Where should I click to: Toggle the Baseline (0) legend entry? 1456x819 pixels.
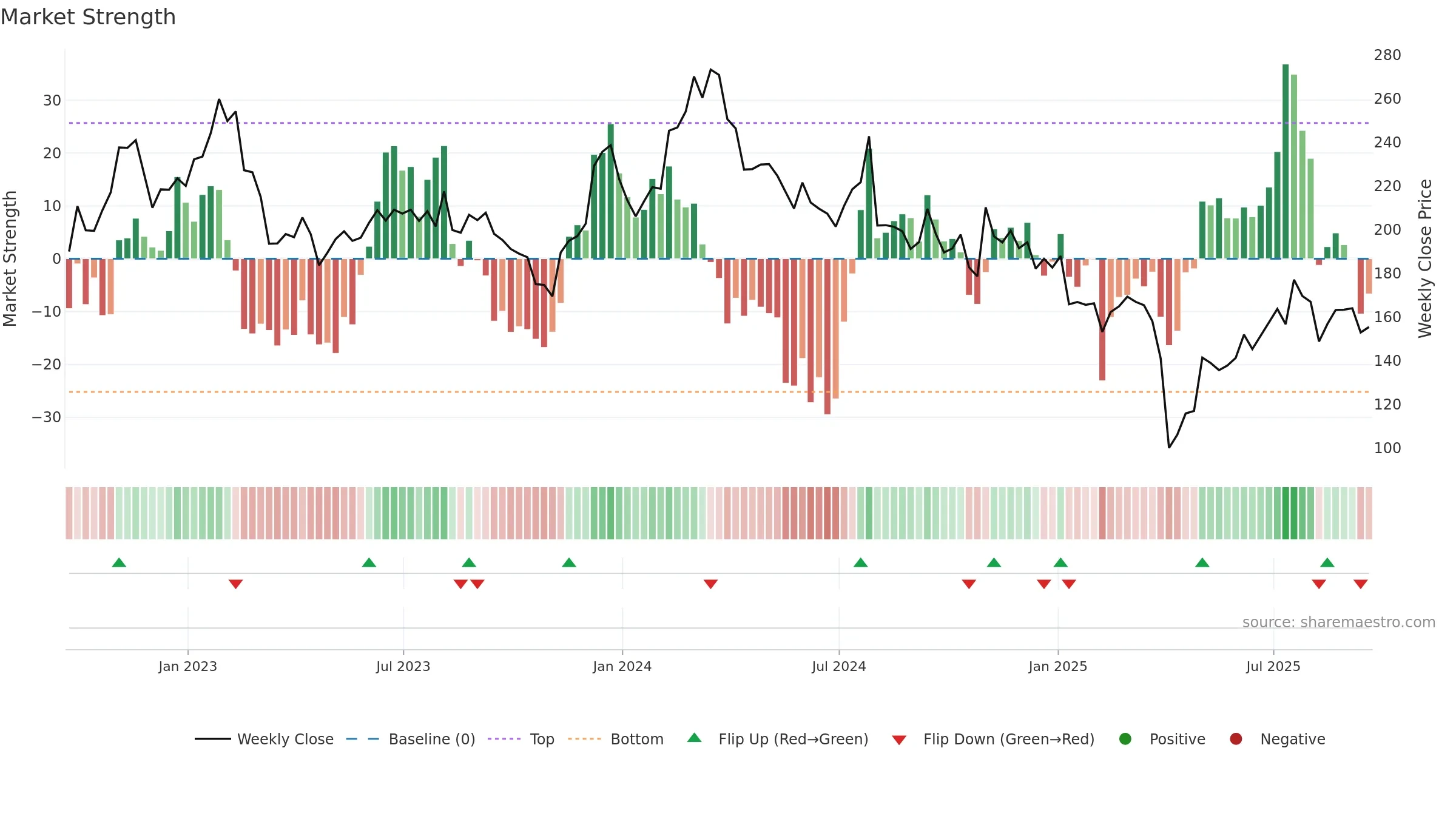[411, 739]
